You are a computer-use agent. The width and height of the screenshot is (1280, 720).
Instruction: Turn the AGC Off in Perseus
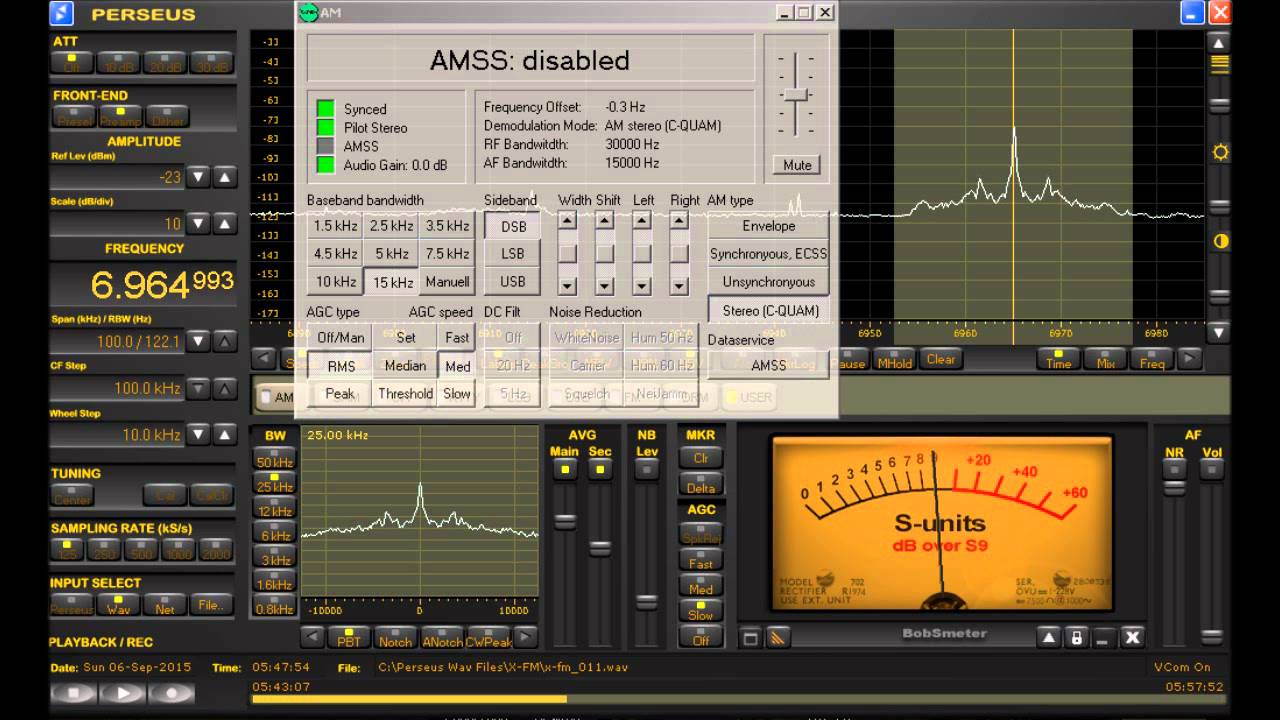(x=701, y=636)
